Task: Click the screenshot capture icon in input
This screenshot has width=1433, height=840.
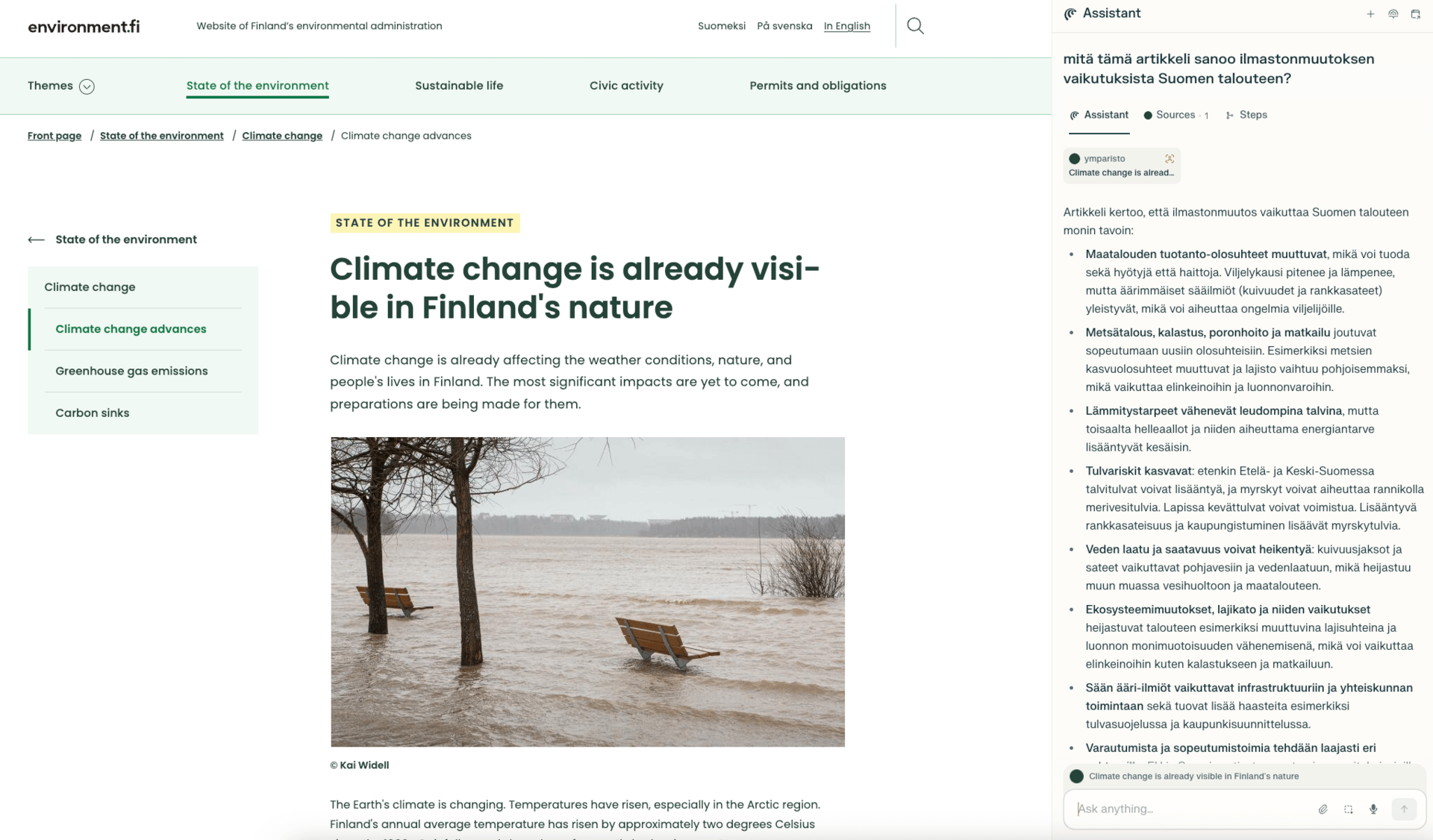Action: click(x=1348, y=809)
